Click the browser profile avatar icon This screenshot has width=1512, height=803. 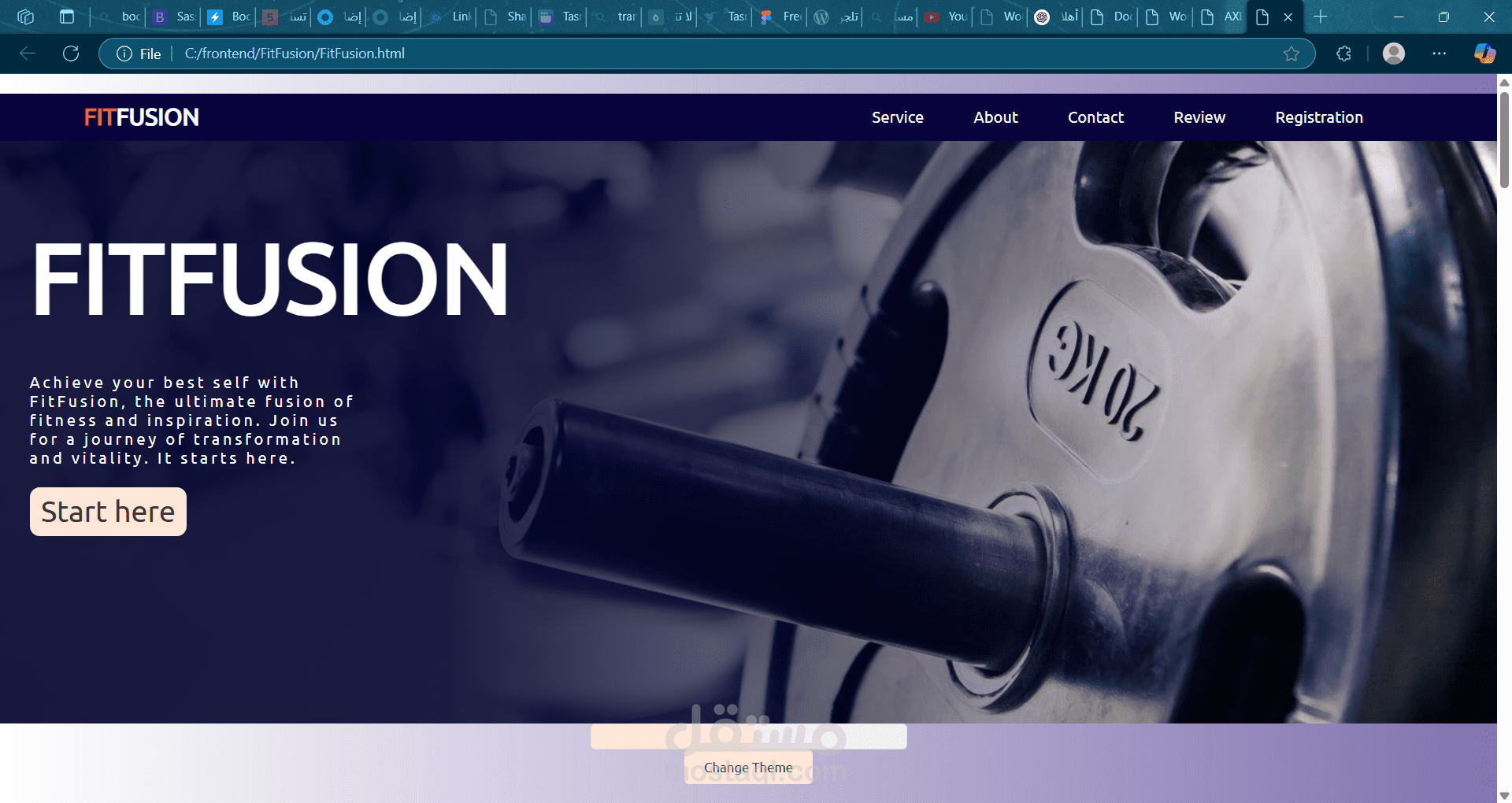[x=1393, y=54]
